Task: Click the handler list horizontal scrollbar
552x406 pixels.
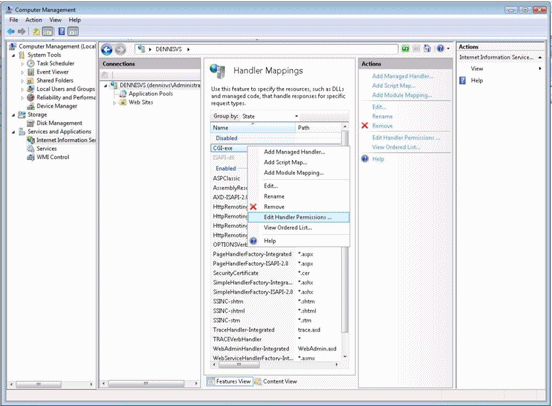Action: pos(276,364)
